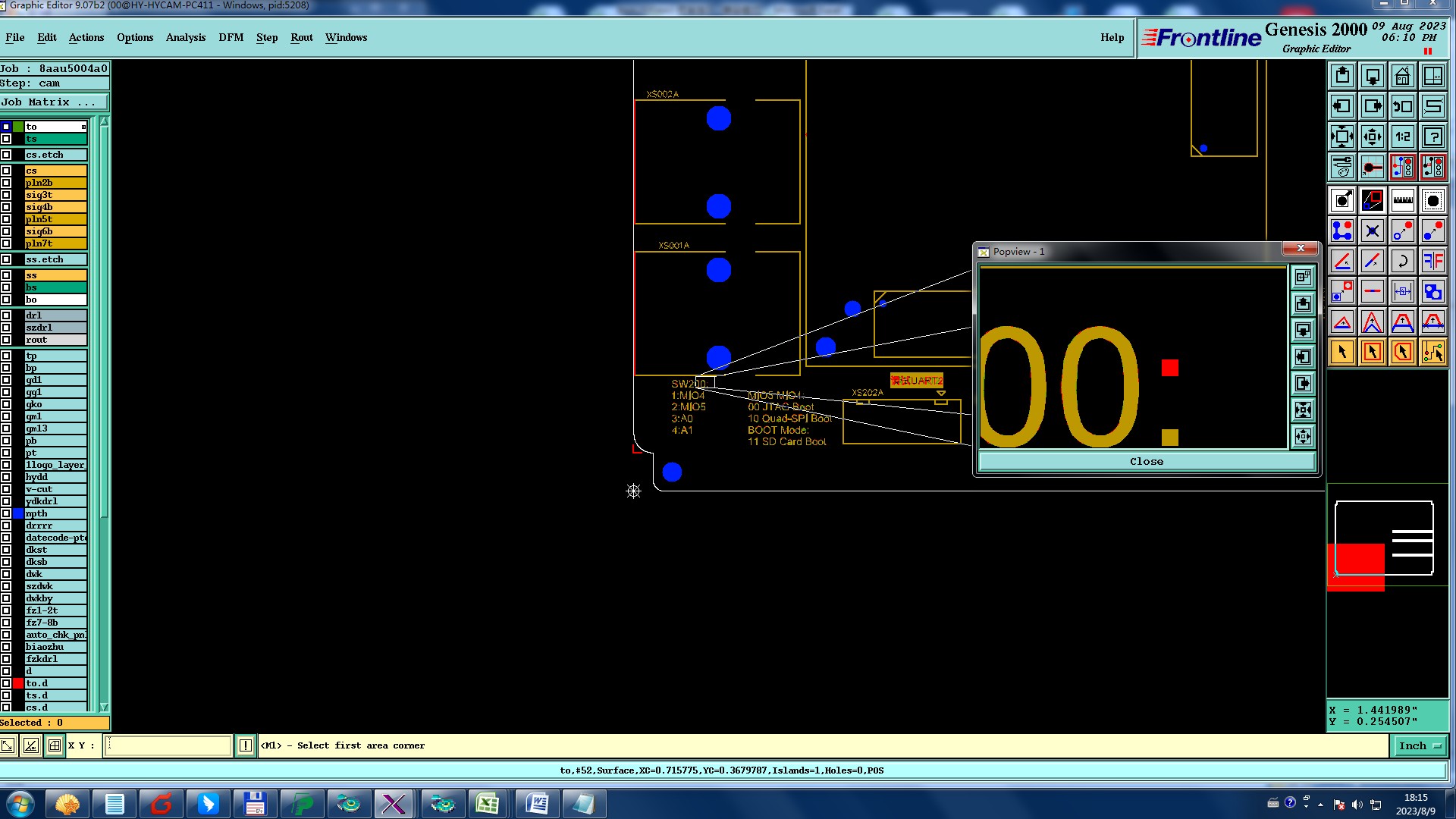Click the Home view house icon
The height and width of the screenshot is (819, 1456).
pos(1403,76)
